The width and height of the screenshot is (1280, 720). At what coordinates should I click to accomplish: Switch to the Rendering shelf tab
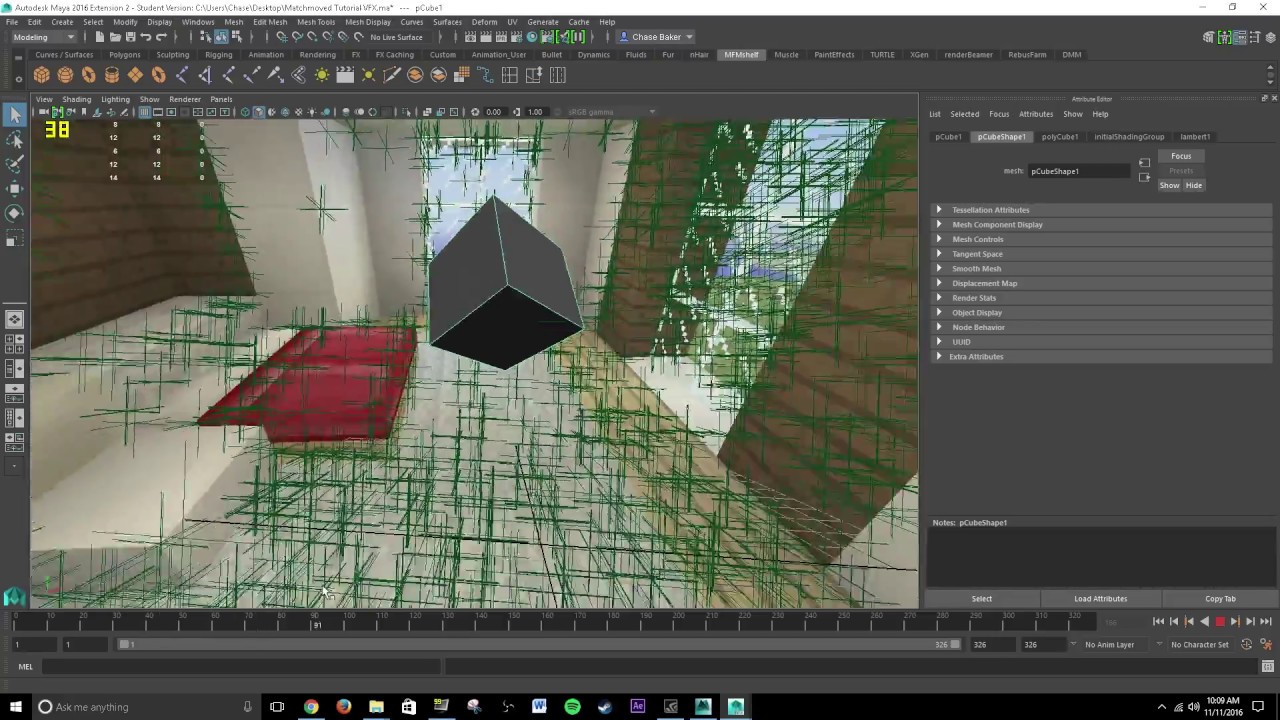(317, 55)
